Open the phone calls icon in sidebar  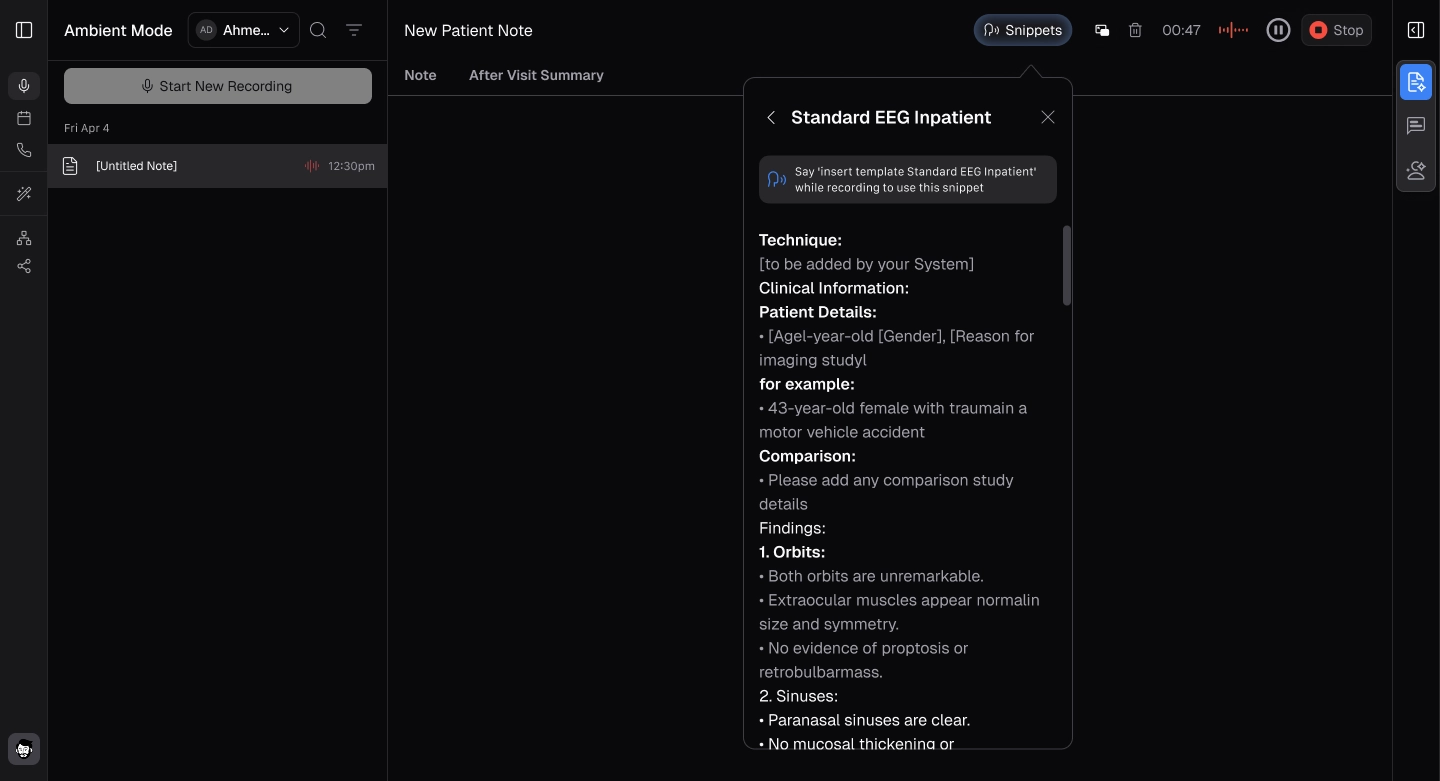24,150
